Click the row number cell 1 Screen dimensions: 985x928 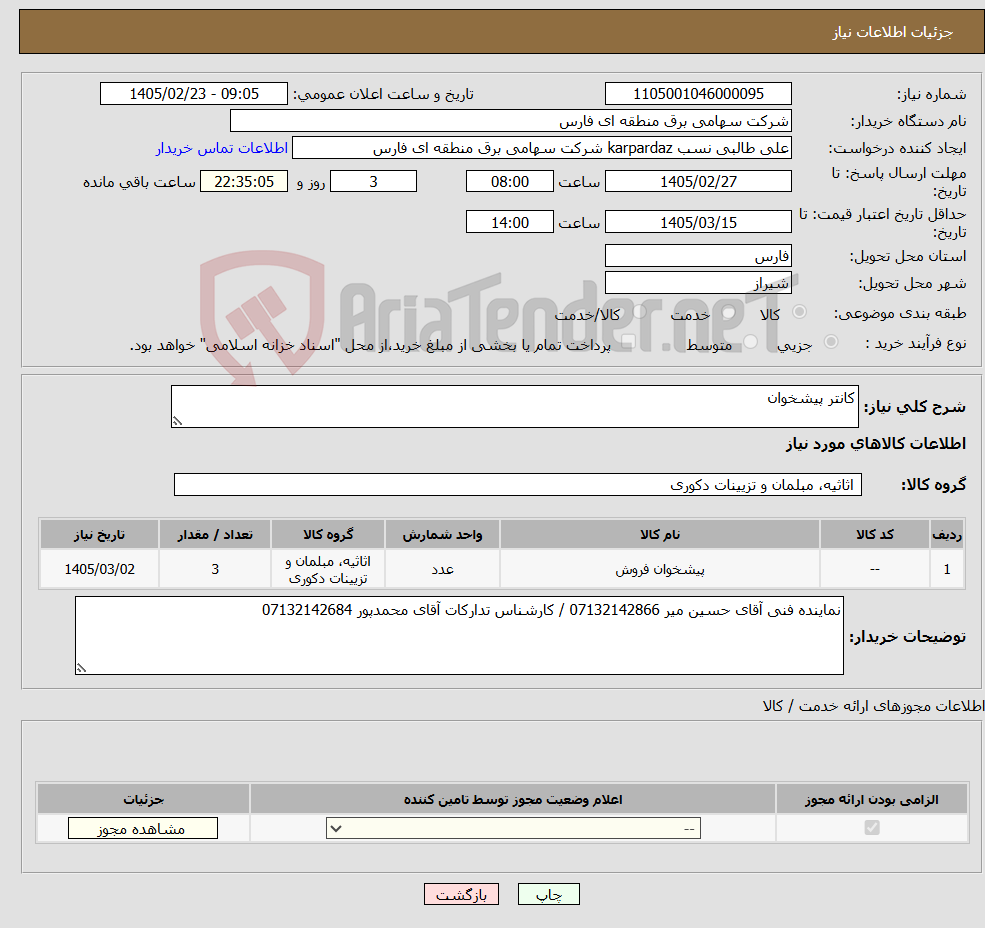[947, 569]
